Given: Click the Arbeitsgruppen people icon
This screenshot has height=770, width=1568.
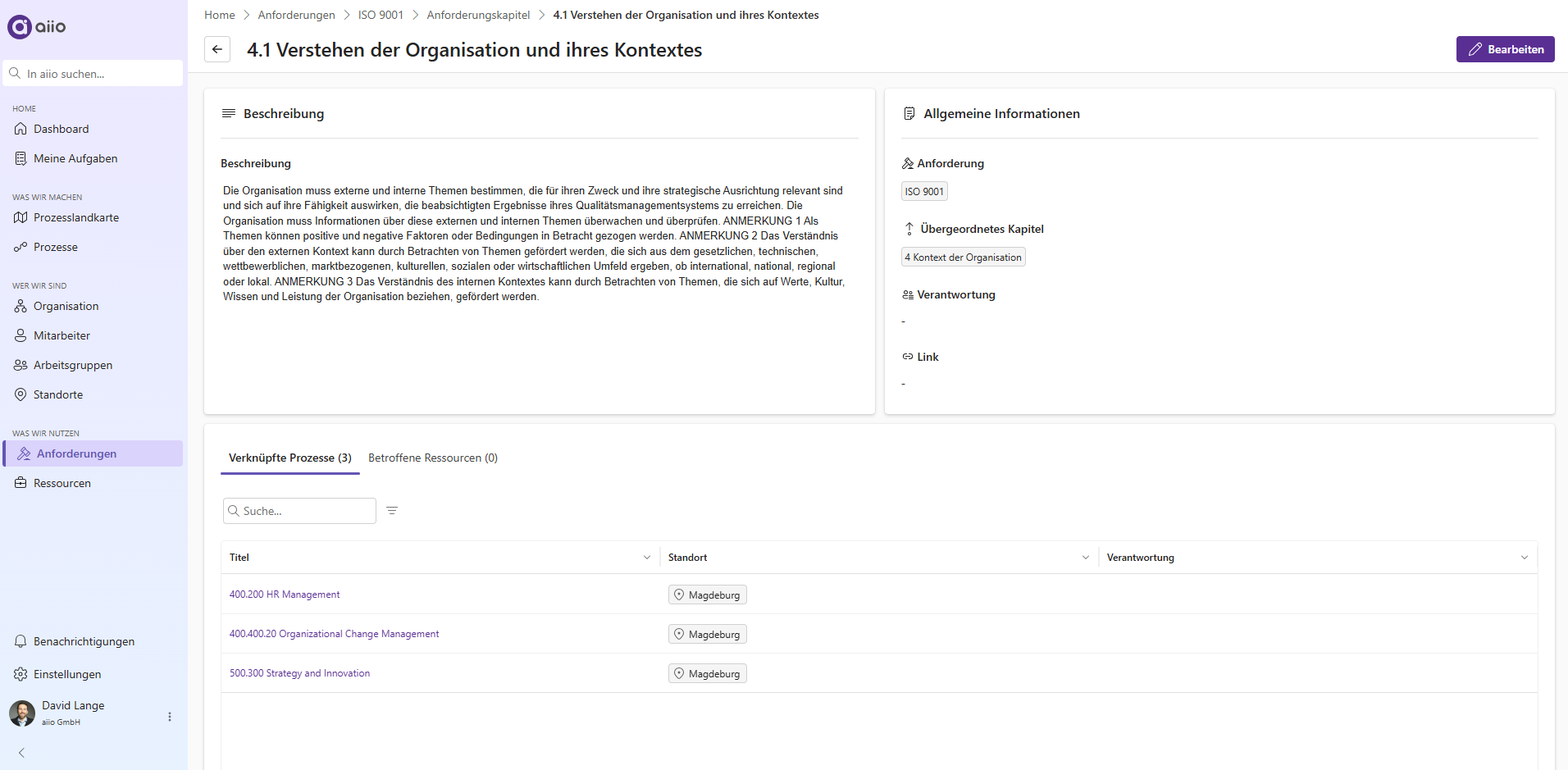Looking at the screenshot, I should 21,365.
